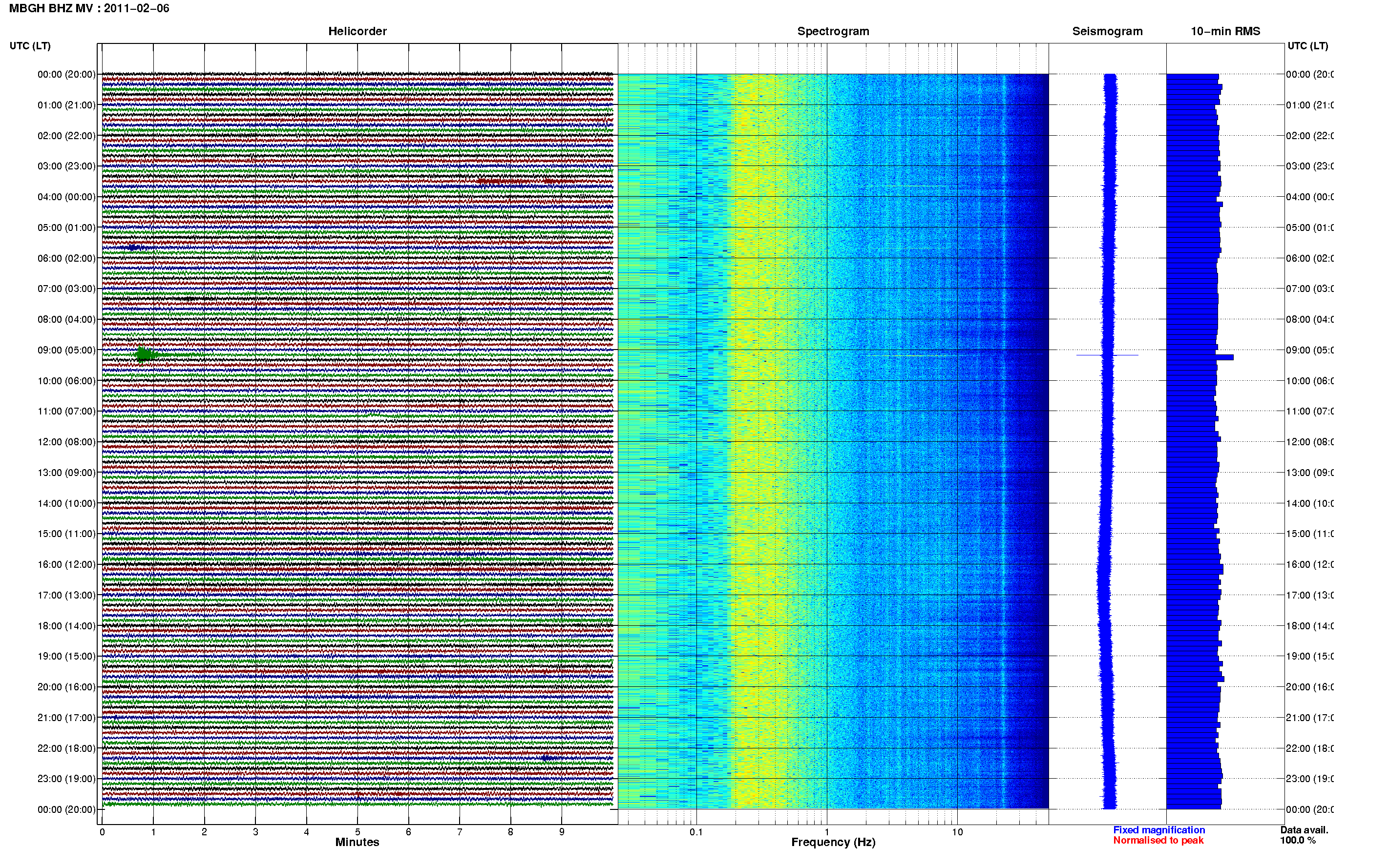Click the 10 frequency tick label
Screen dimensions: 1389x868
click(x=957, y=832)
